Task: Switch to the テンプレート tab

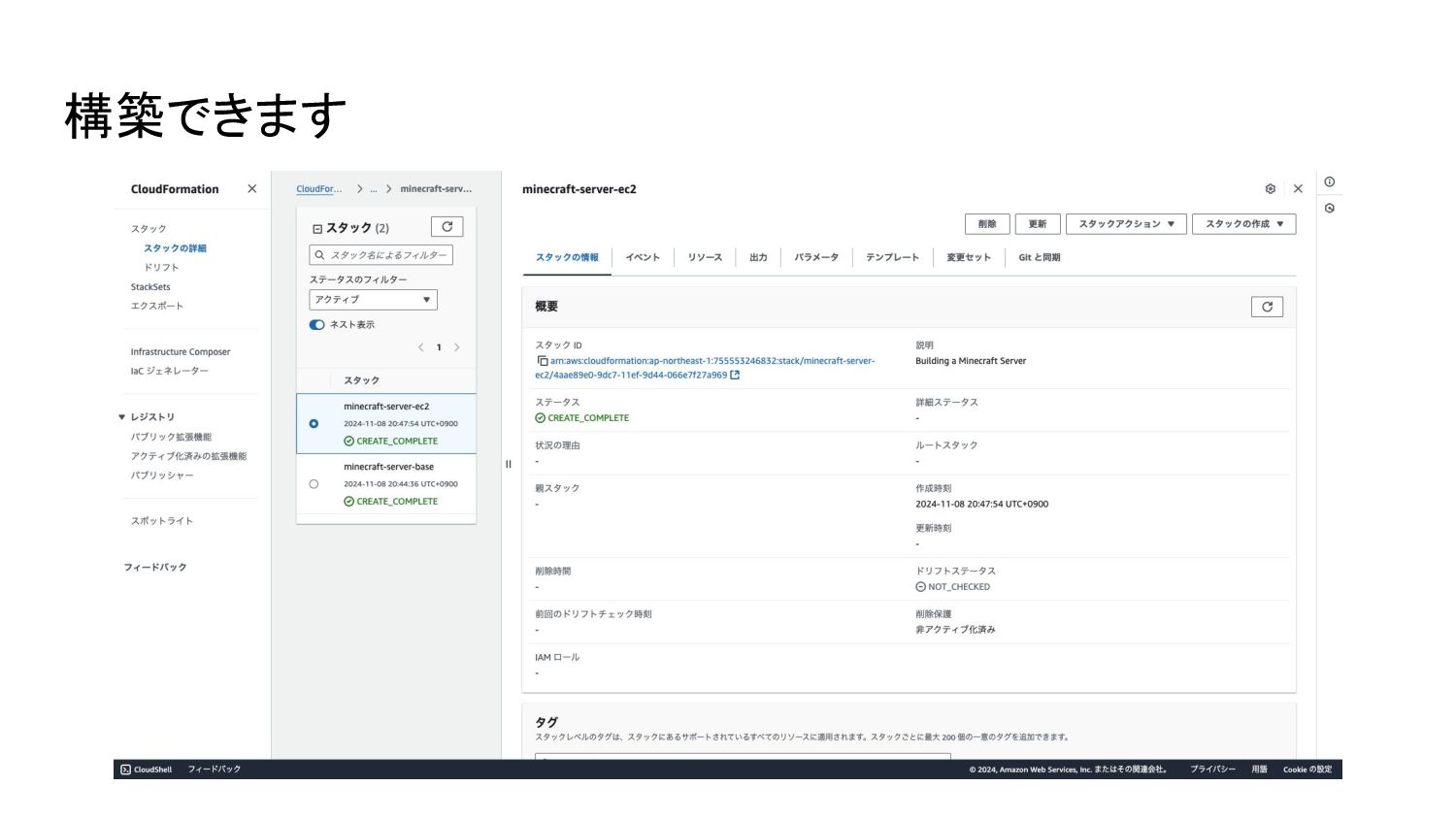Action: click(x=892, y=257)
